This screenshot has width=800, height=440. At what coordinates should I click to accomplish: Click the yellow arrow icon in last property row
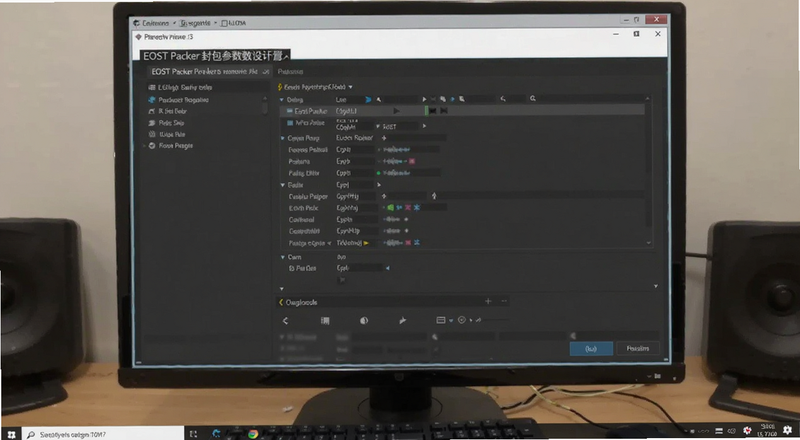point(366,243)
